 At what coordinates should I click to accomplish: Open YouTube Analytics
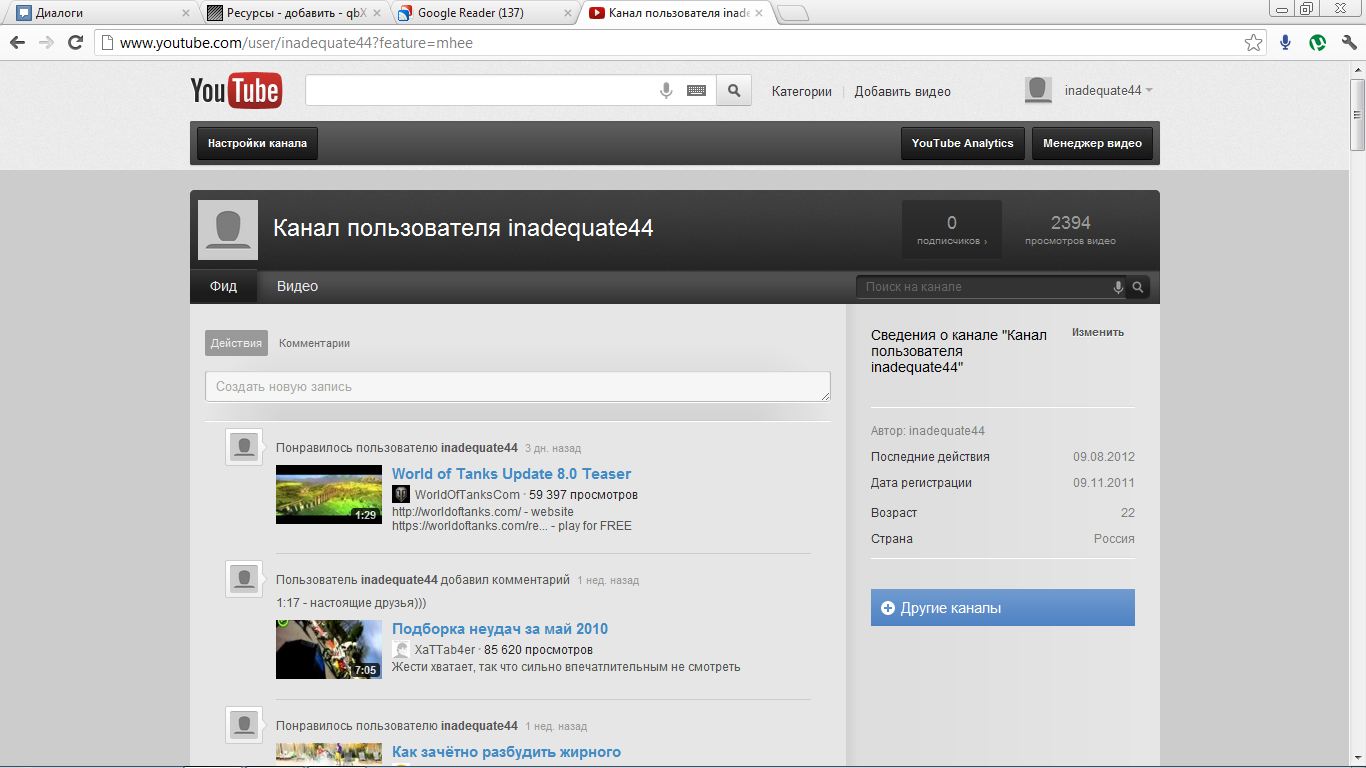pyautogui.click(x=962, y=143)
